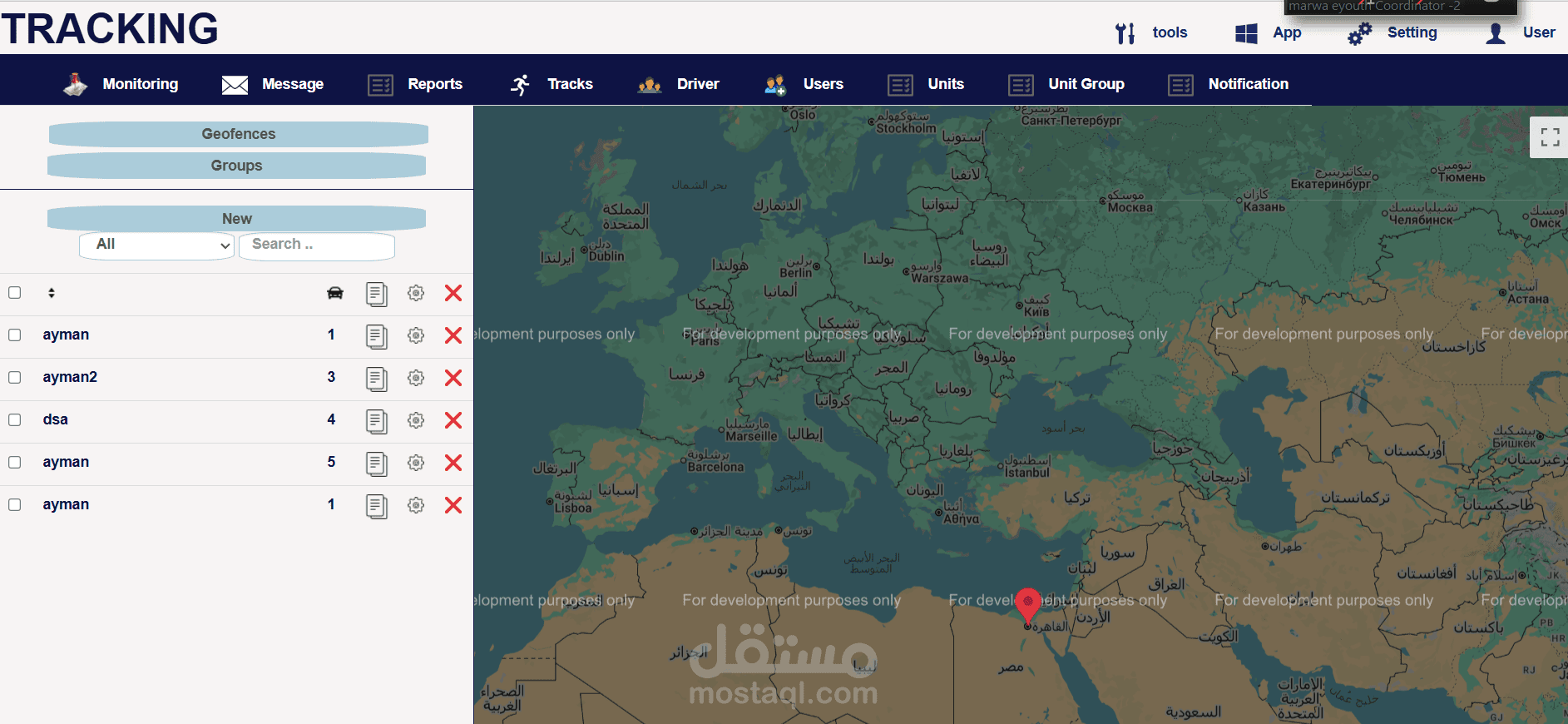This screenshot has width=1568, height=724.
Task: Open Tracks via the running-man icon
Action: coord(520,84)
